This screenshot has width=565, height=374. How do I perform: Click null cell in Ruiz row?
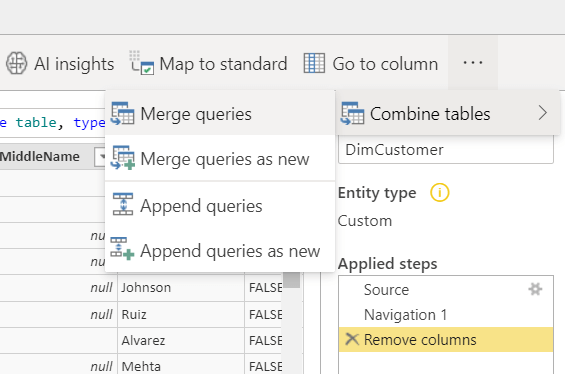pyautogui.click(x=58, y=314)
